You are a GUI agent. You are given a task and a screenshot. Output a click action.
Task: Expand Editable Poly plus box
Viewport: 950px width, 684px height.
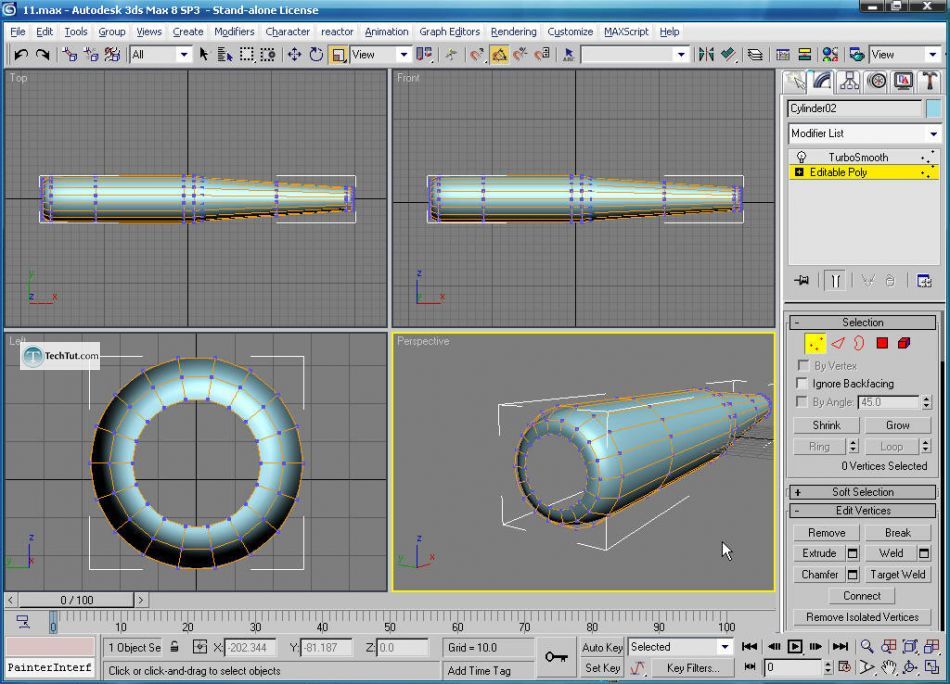[x=799, y=173]
